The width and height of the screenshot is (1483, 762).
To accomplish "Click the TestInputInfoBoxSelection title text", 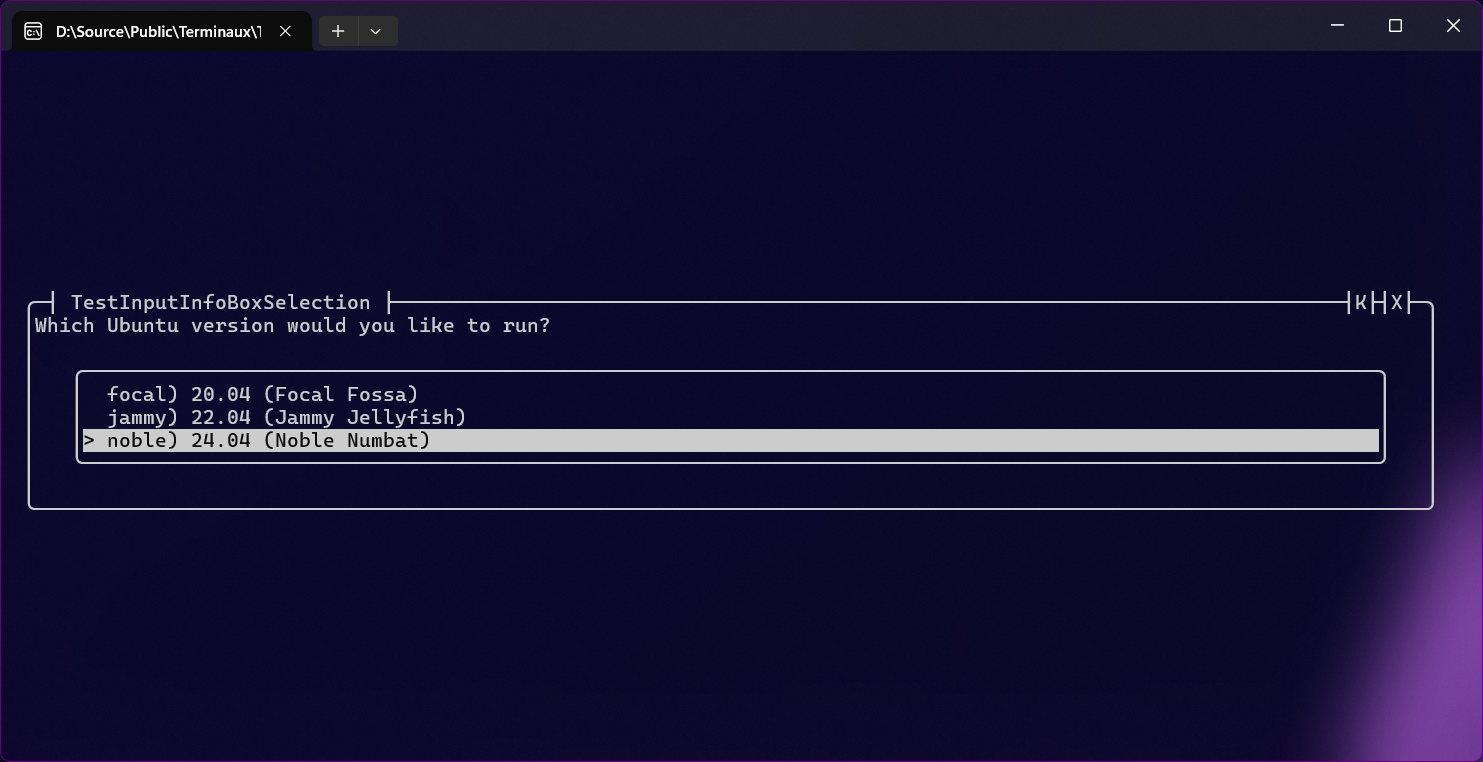I will [x=221, y=302].
